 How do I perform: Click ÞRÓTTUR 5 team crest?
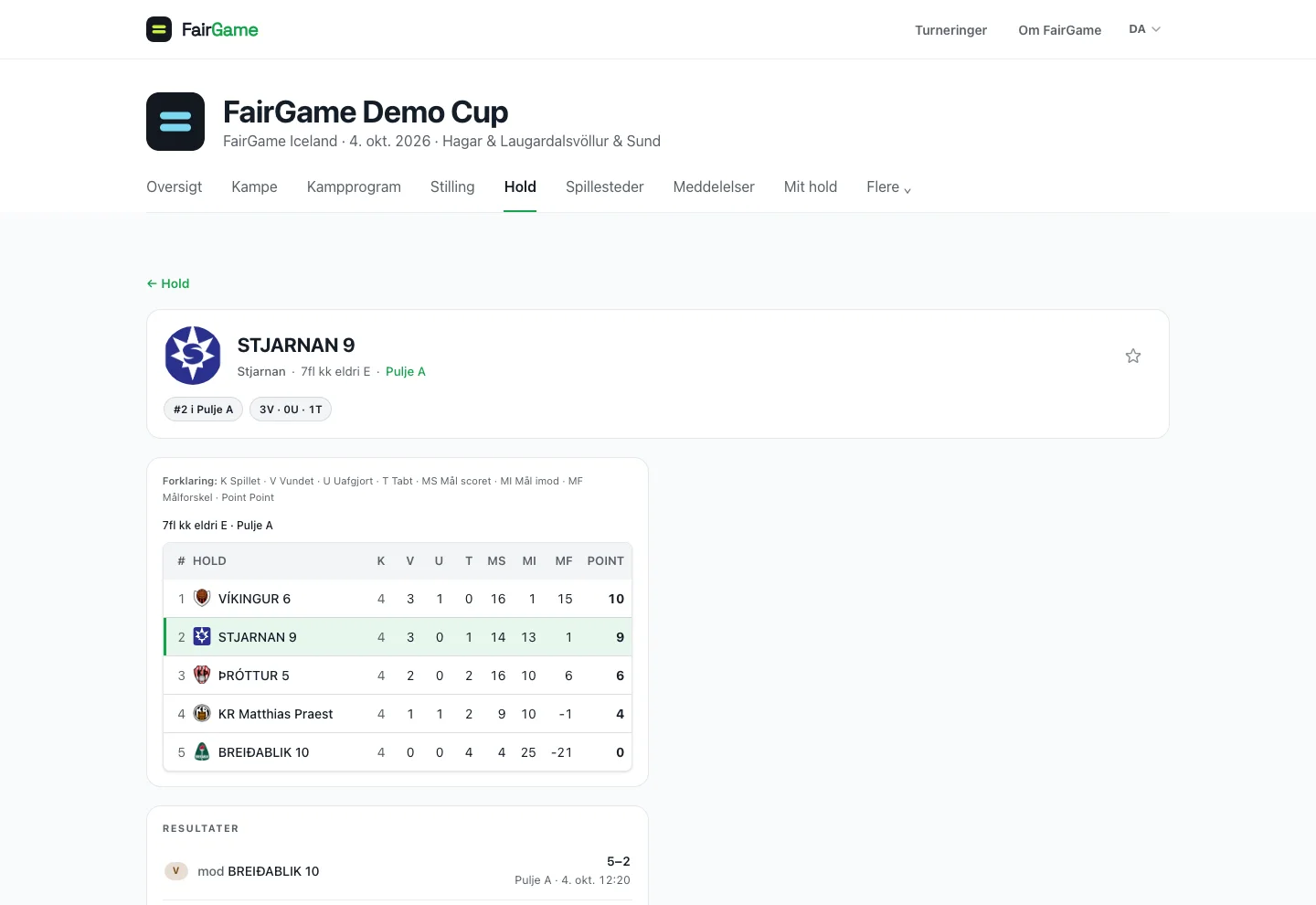point(202,675)
